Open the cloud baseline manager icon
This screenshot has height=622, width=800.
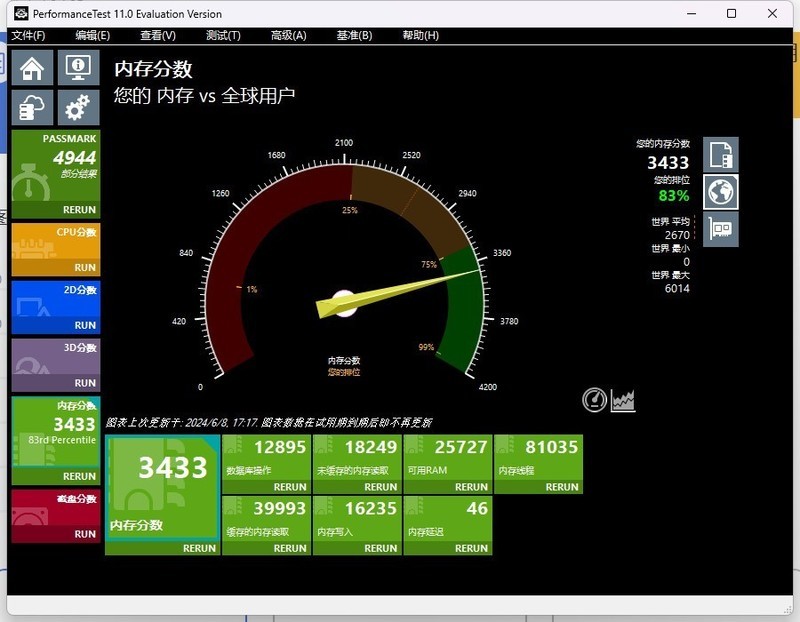(32, 106)
